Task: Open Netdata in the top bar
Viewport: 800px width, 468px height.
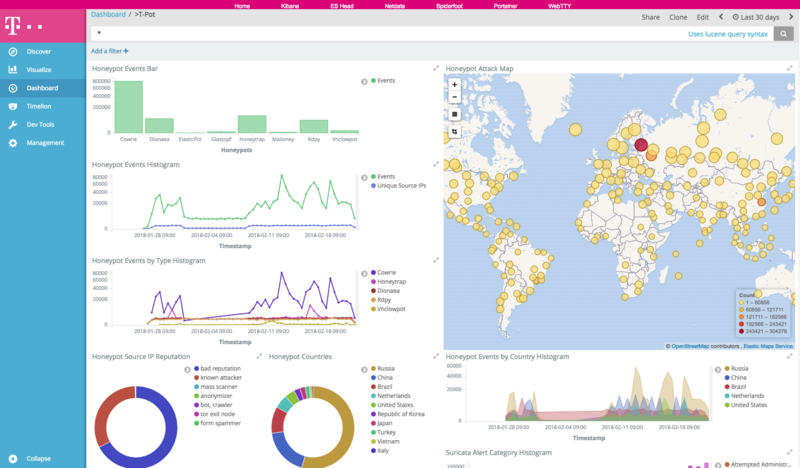Action: click(394, 6)
